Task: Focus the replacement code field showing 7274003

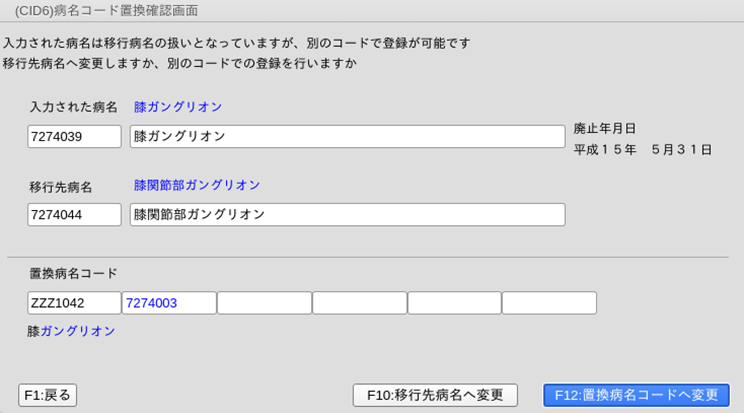Action: click(x=169, y=303)
